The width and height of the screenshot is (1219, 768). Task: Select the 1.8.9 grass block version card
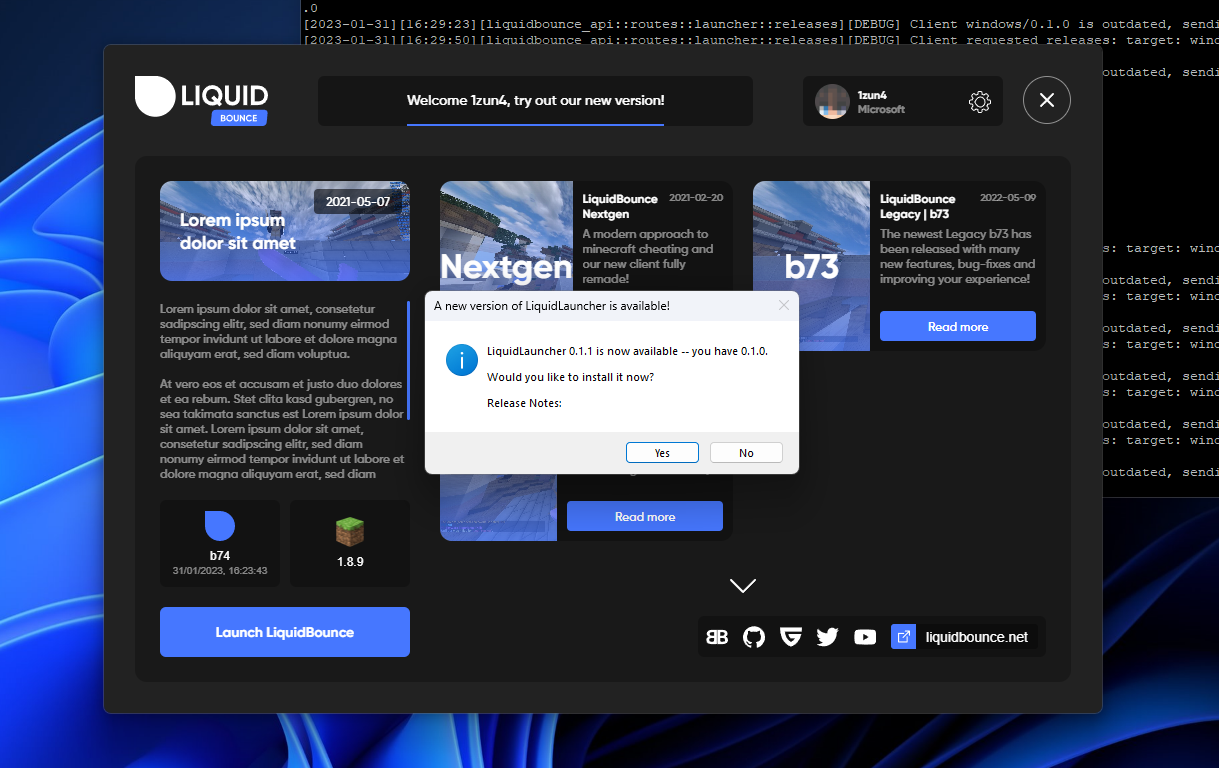(x=349, y=543)
